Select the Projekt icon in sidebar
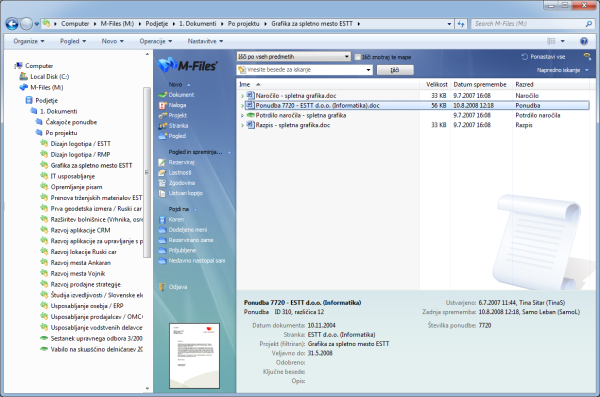This screenshot has width=600, height=397. tap(162, 115)
